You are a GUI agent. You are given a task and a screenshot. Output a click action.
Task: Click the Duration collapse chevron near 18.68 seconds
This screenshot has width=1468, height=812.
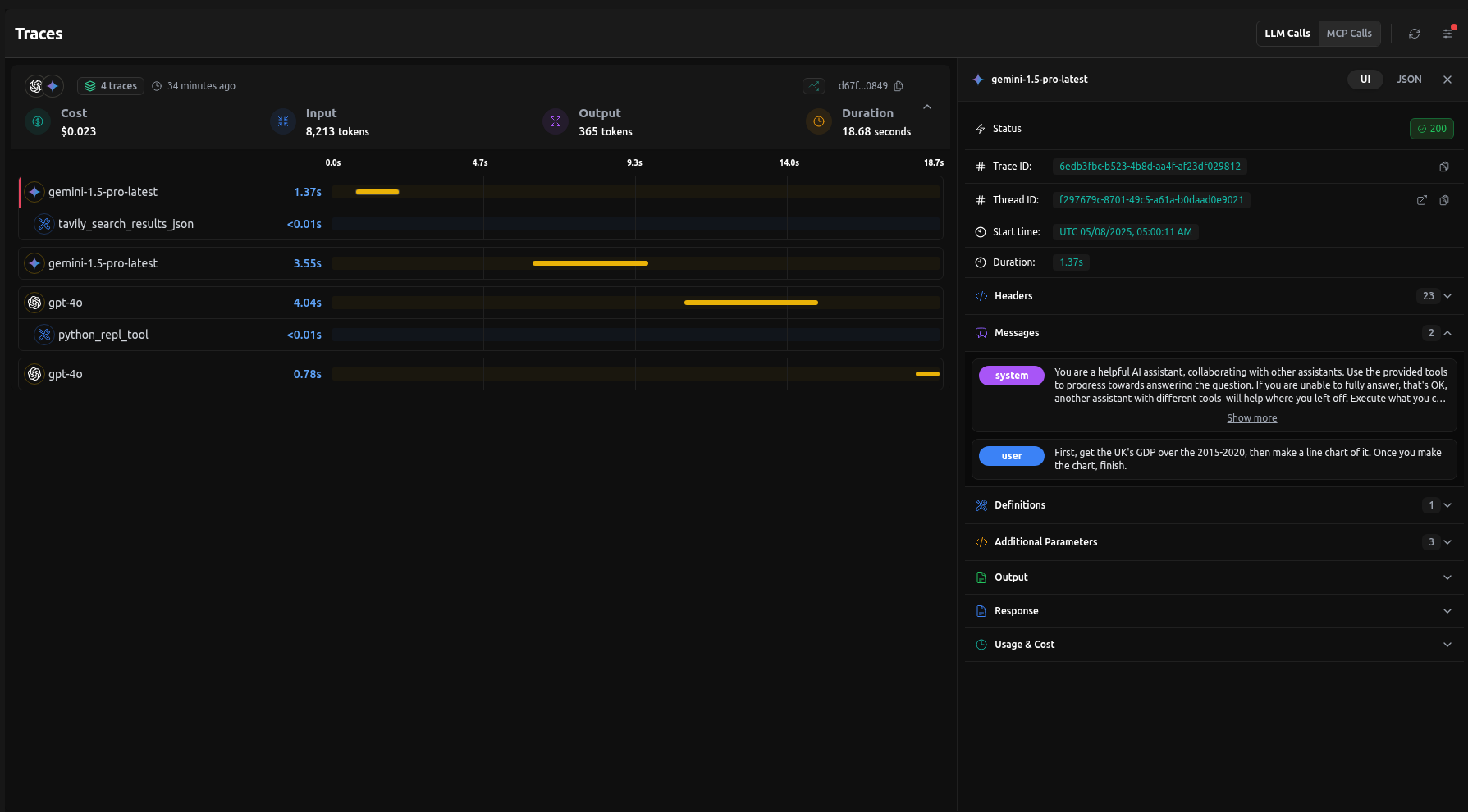pos(926,107)
